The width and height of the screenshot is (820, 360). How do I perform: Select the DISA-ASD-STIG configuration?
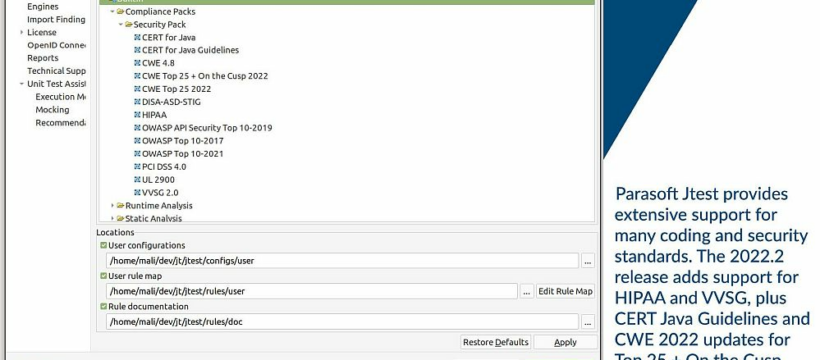171,102
